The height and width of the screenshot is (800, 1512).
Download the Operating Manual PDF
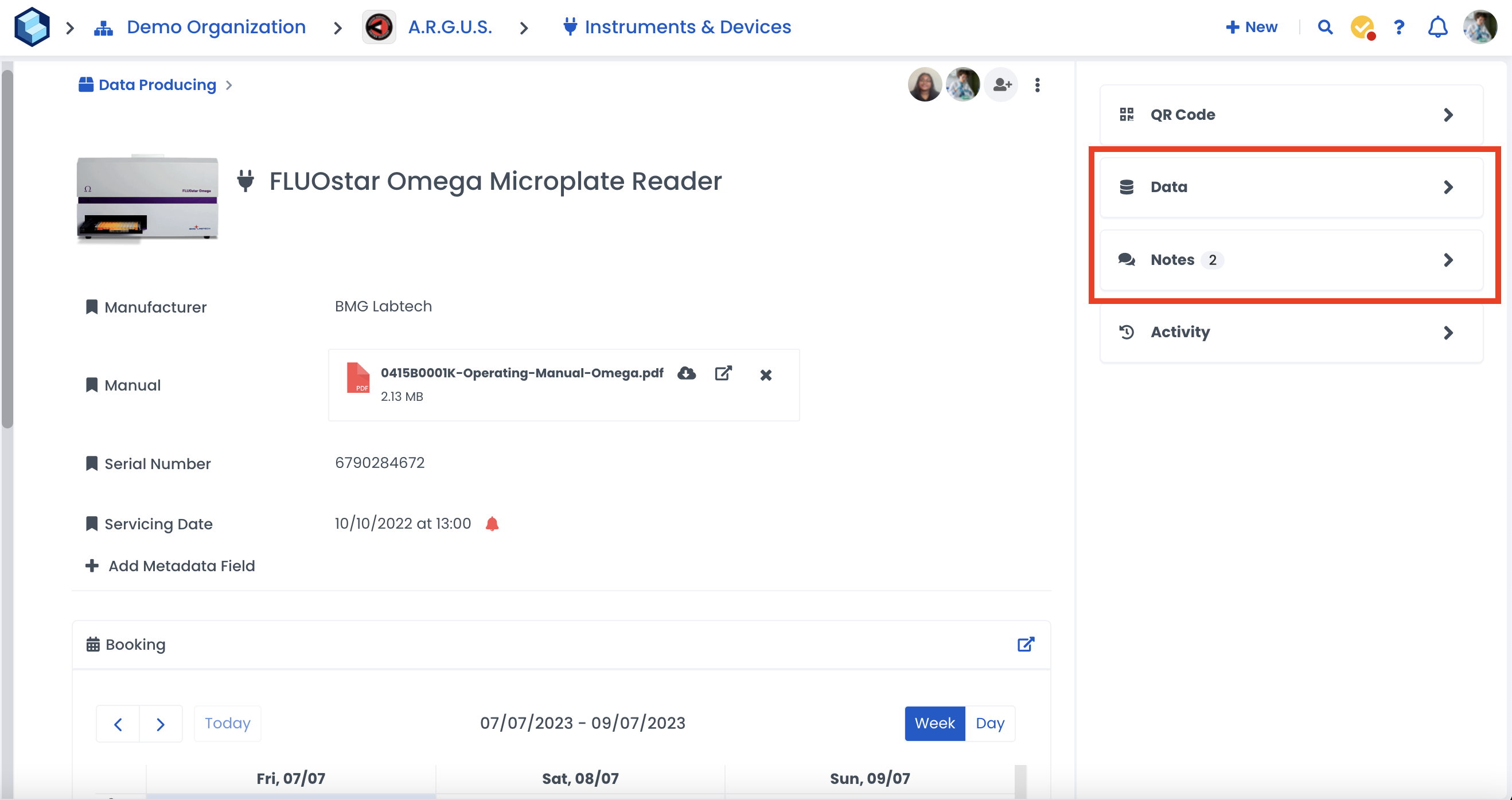[686, 373]
